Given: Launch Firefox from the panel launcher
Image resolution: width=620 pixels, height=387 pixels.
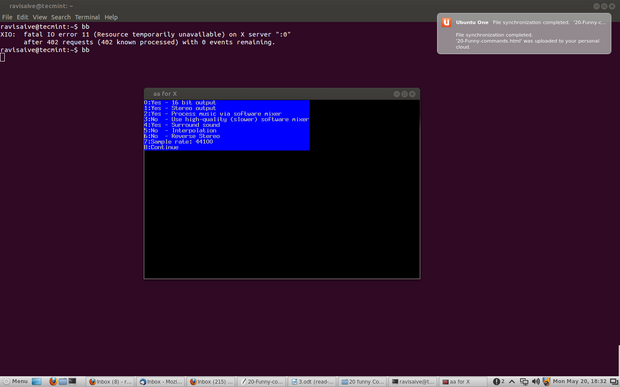Looking at the screenshot, I should point(53,381).
